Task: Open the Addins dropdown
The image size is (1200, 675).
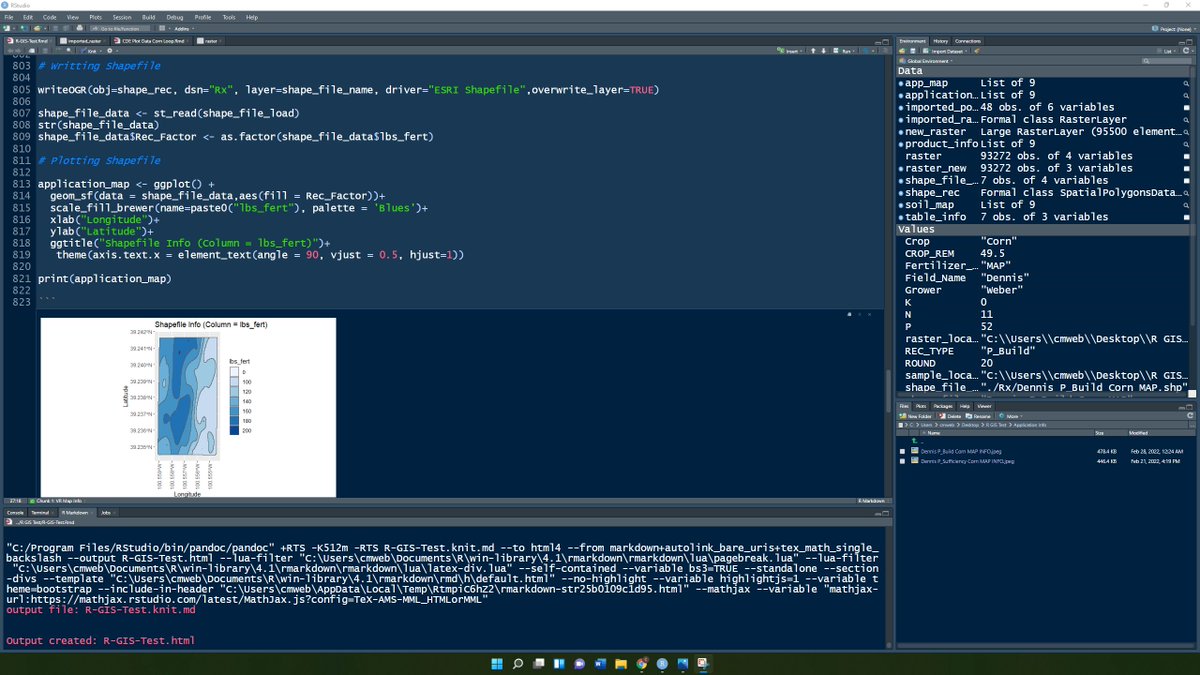Action: point(184,28)
